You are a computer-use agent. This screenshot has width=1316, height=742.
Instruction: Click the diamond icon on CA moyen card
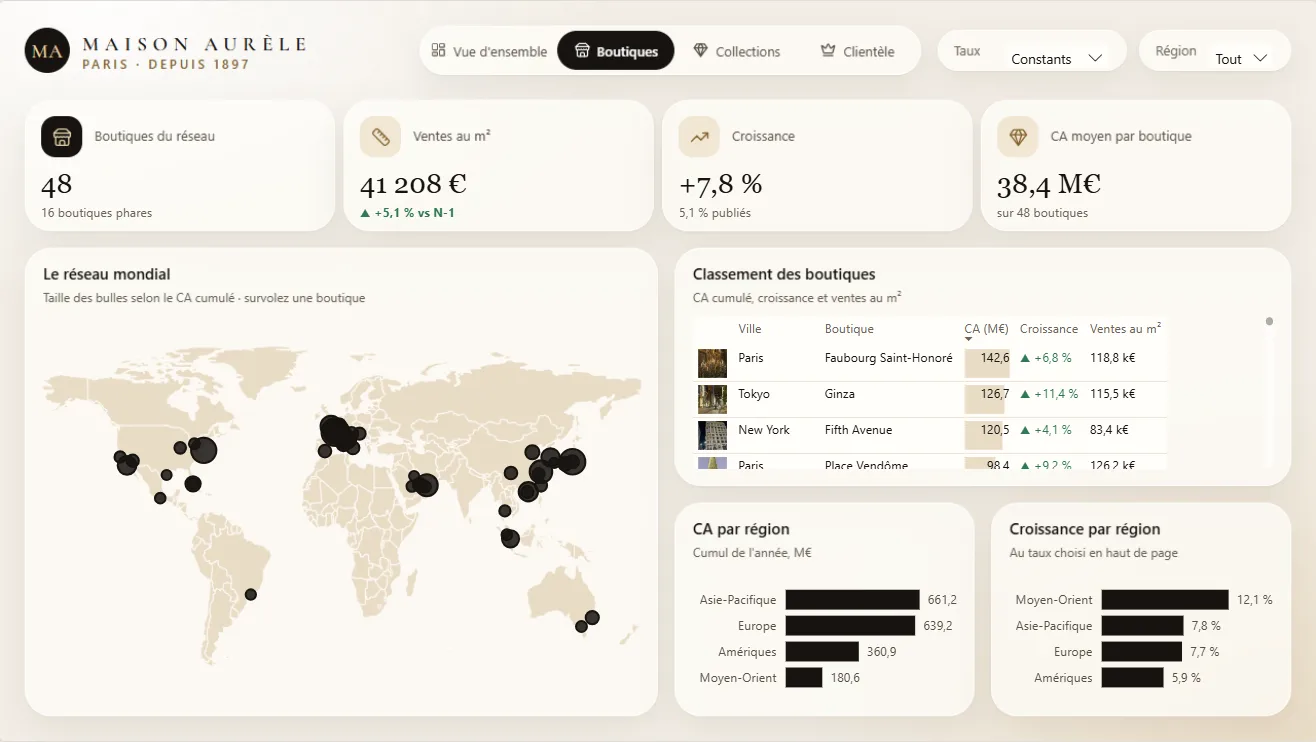(x=1017, y=137)
